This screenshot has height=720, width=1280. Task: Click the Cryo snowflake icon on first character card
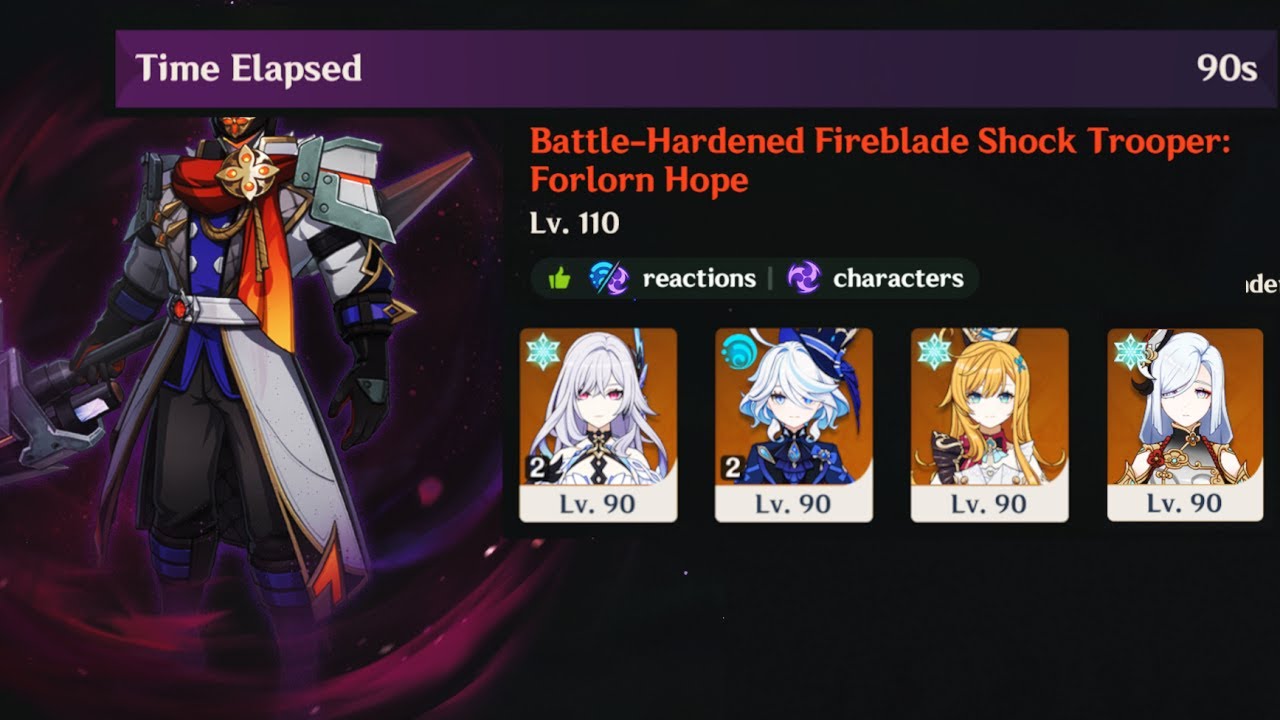click(x=543, y=352)
